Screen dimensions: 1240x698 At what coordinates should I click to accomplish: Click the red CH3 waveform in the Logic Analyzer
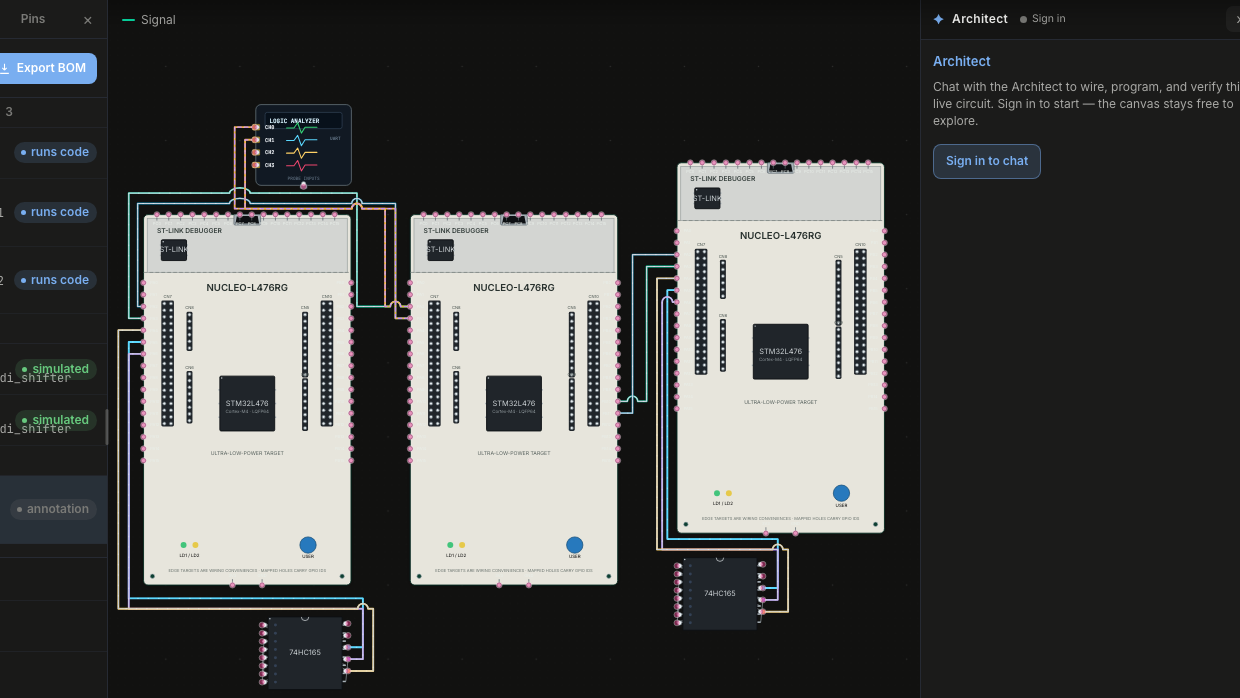tap(302, 165)
